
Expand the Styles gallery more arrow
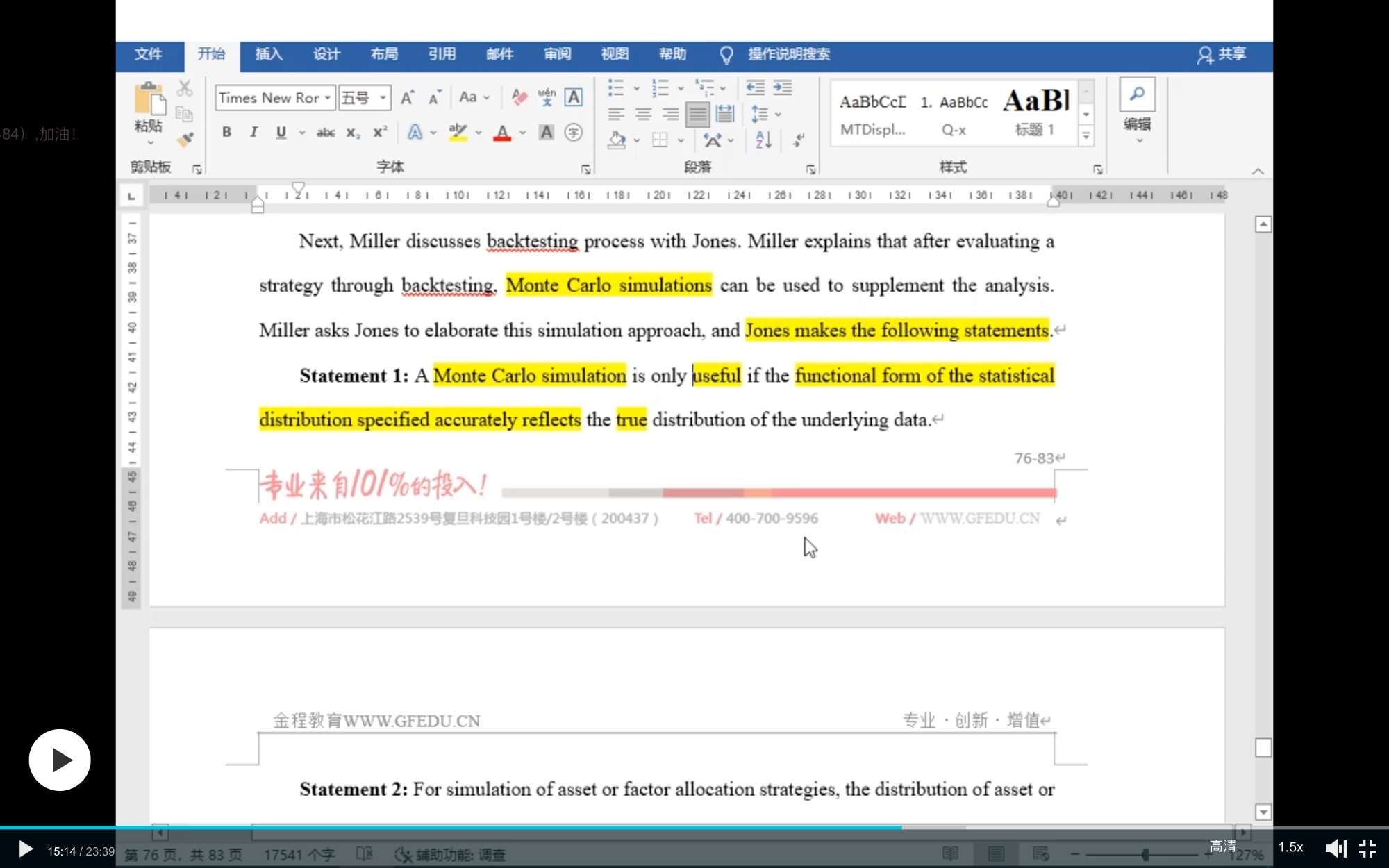click(x=1086, y=136)
